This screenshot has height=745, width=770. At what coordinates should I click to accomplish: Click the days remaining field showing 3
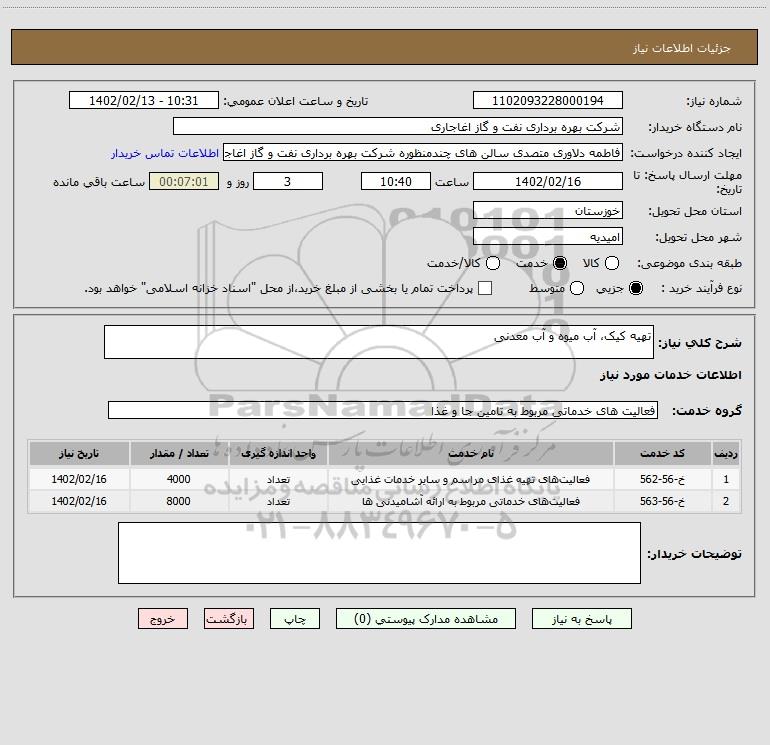[x=288, y=181]
